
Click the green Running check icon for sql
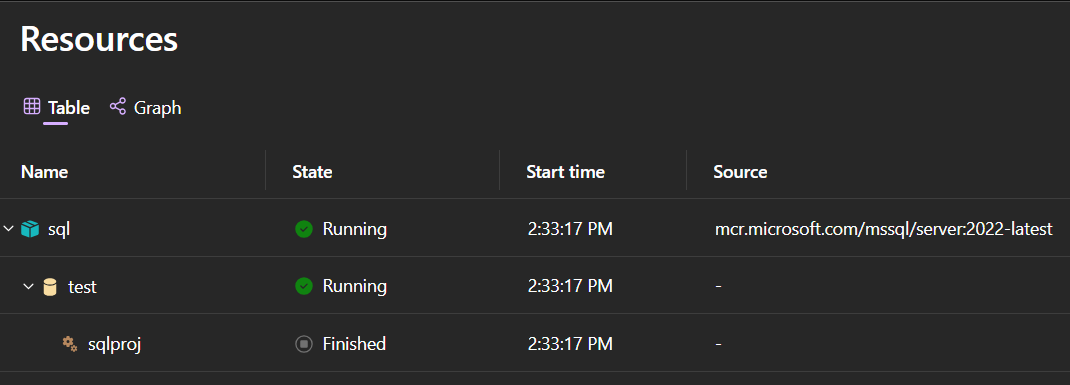304,229
